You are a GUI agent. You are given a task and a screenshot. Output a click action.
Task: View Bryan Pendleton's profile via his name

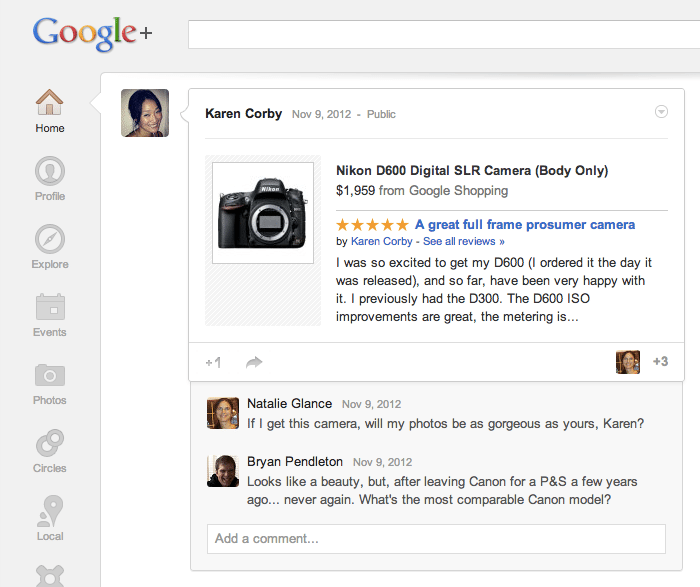[295, 462]
